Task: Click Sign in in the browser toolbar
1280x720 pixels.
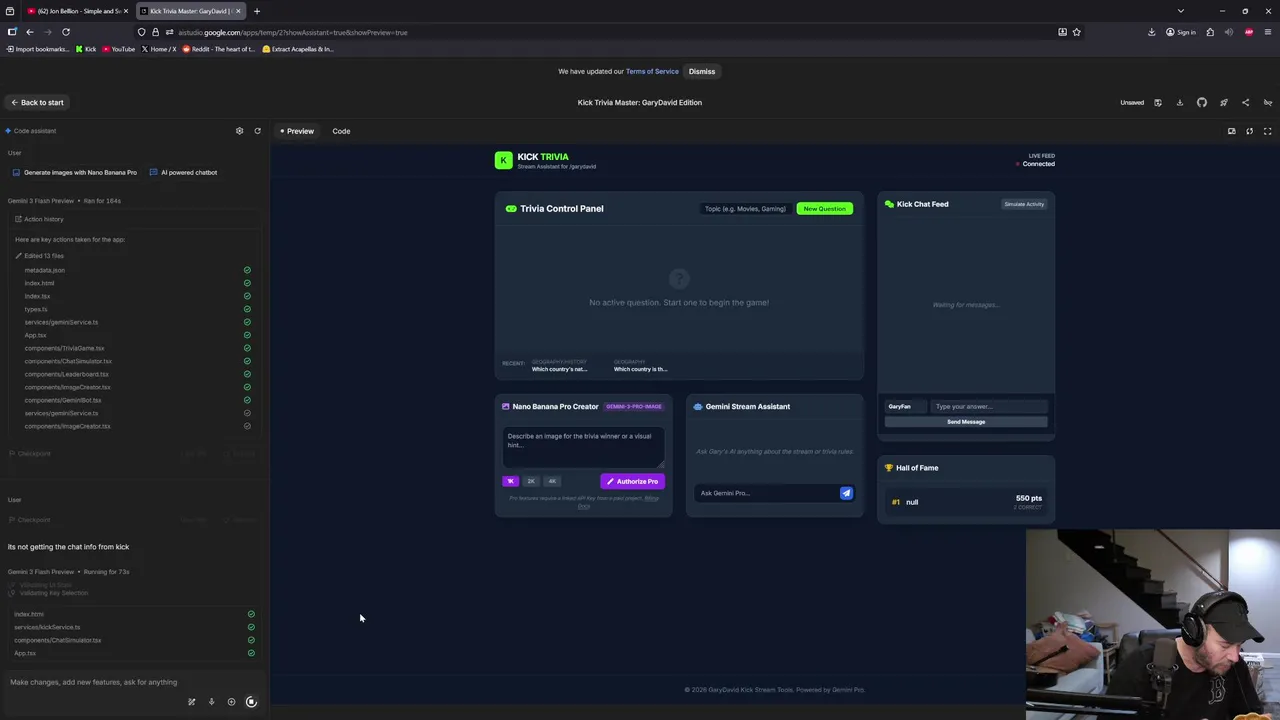Action: coord(1181,32)
